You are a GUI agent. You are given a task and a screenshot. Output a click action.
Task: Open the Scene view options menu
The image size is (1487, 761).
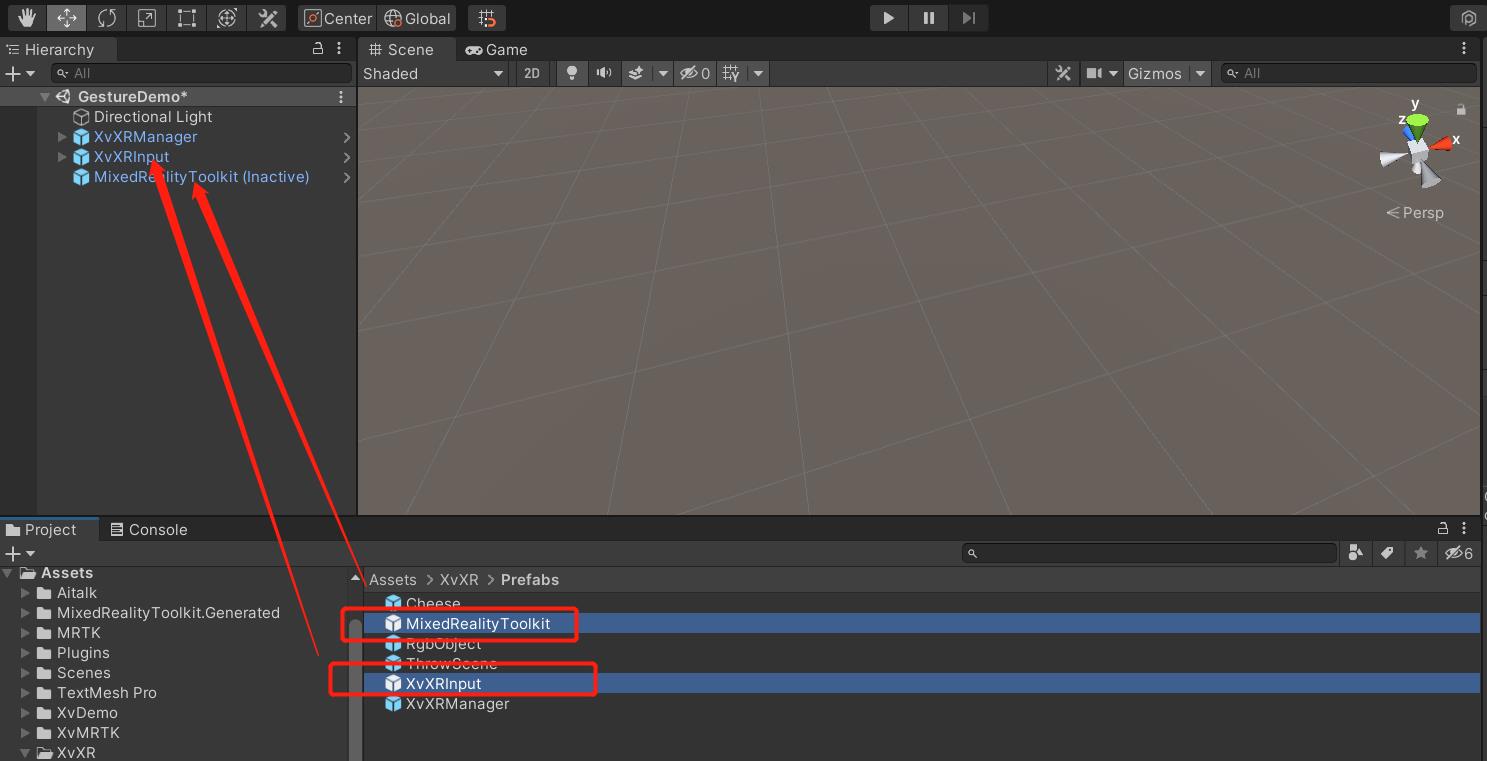pyautogui.click(x=1464, y=49)
